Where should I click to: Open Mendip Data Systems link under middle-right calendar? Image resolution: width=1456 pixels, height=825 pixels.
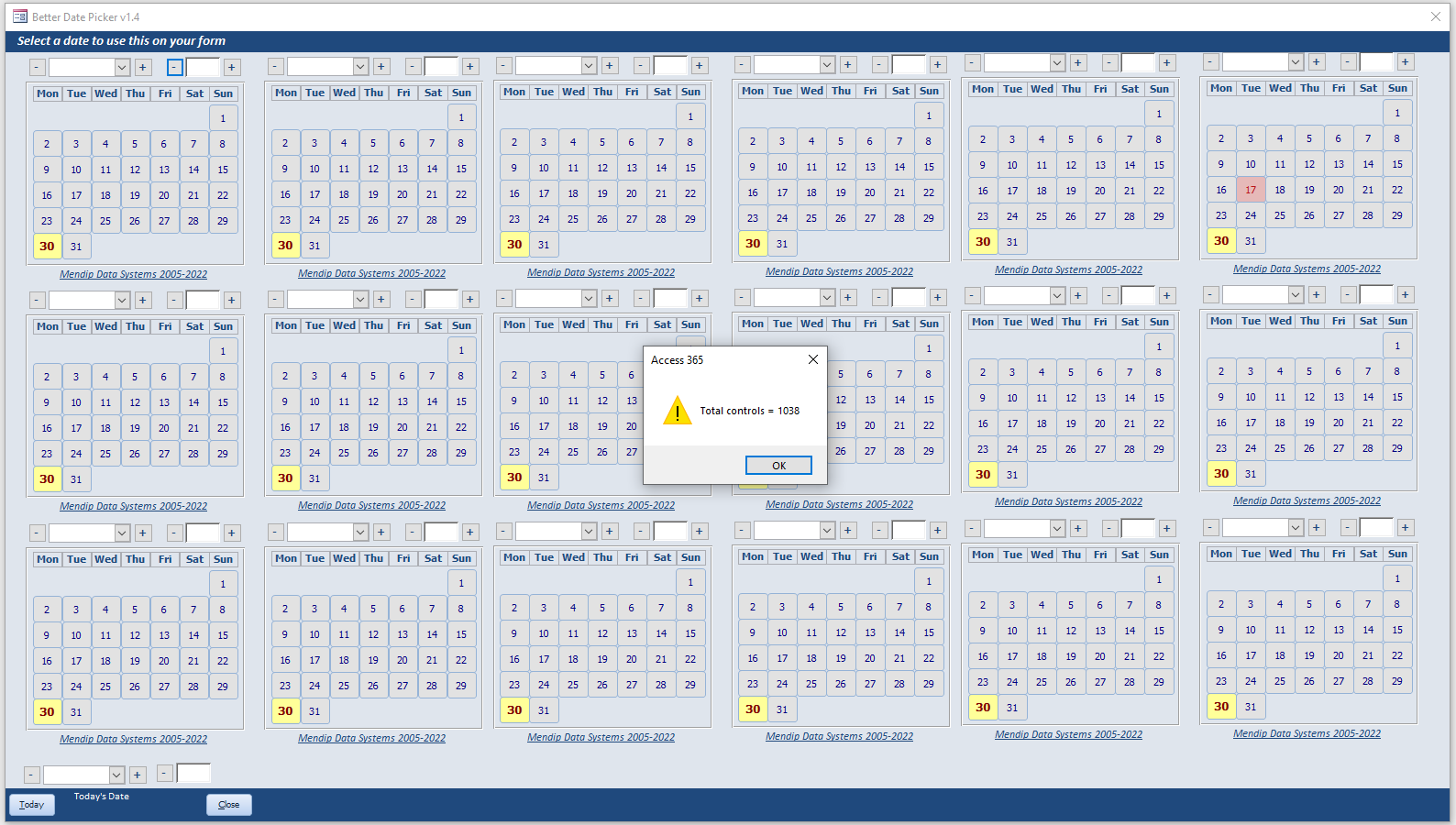(1307, 500)
